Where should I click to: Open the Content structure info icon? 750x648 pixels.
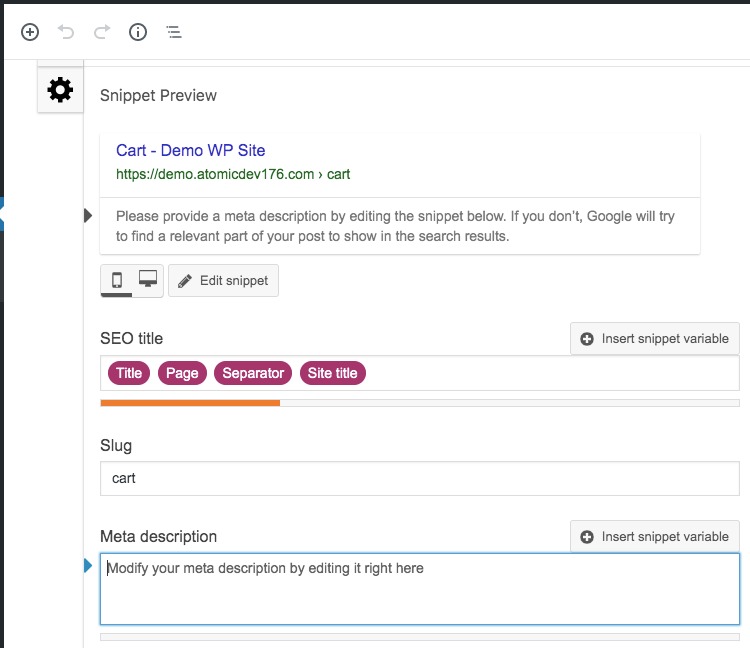click(x=138, y=32)
